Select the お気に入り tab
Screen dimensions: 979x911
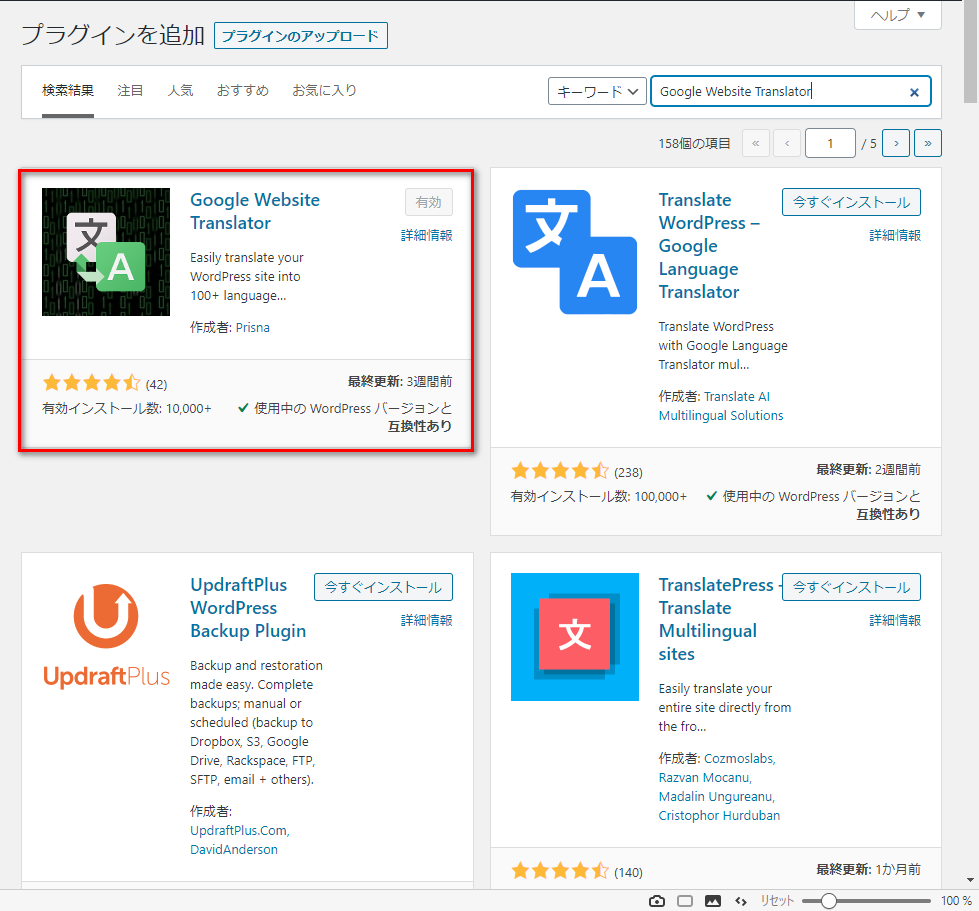coord(324,90)
